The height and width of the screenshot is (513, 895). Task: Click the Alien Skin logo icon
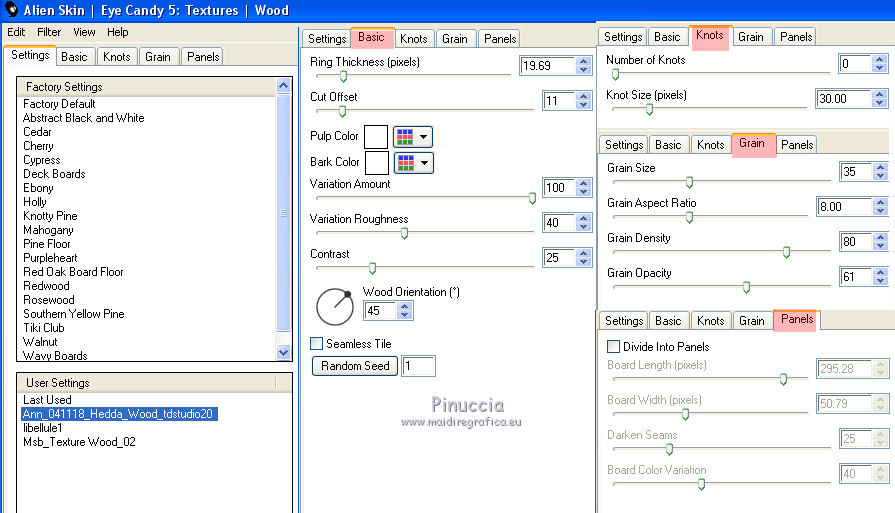(x=11, y=9)
